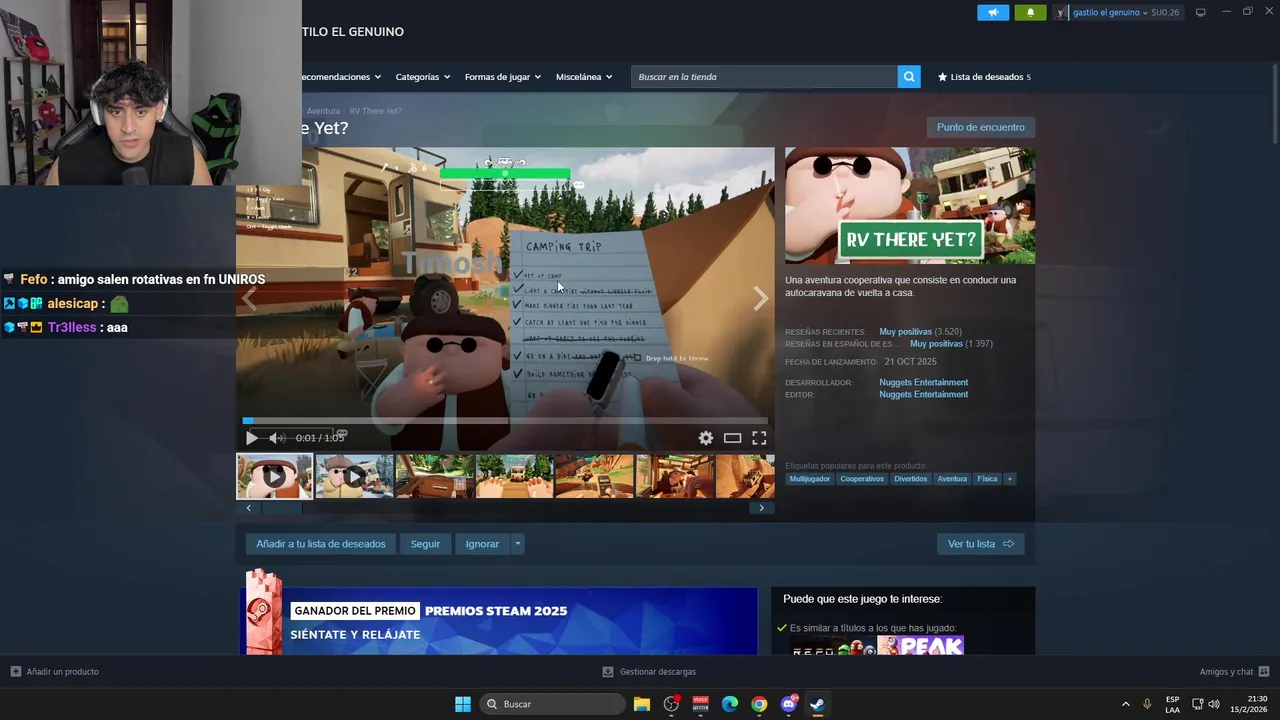Click RV There Yet? breadcrumb
This screenshot has height=720, width=1280.
pos(376,111)
